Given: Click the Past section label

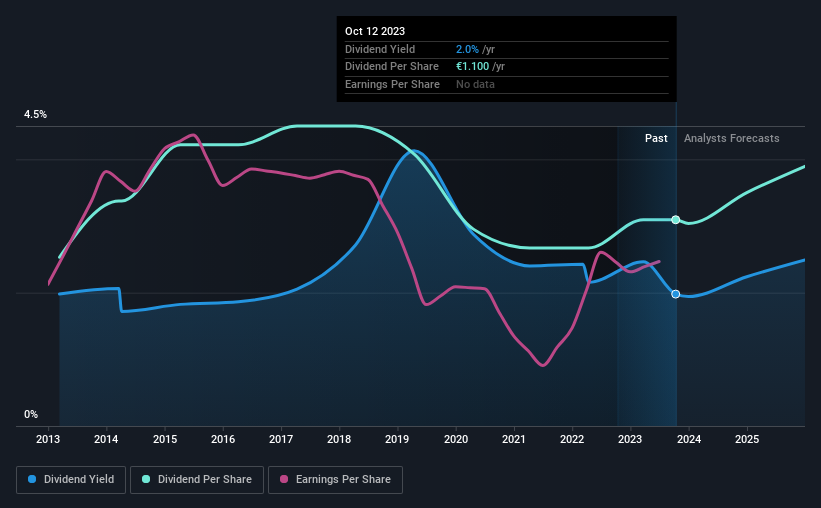Looking at the screenshot, I should (656, 138).
